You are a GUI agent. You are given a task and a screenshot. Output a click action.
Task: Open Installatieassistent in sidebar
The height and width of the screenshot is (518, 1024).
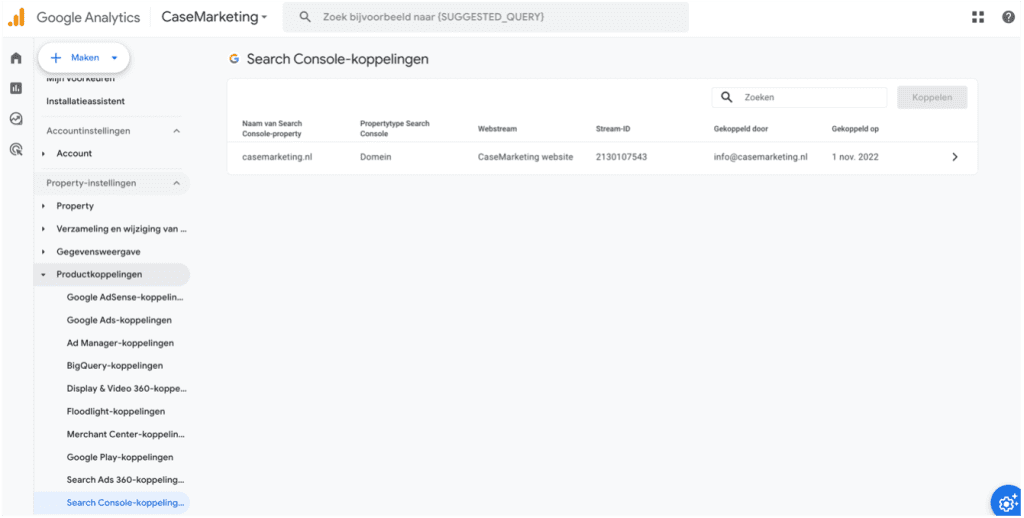click(x=86, y=101)
